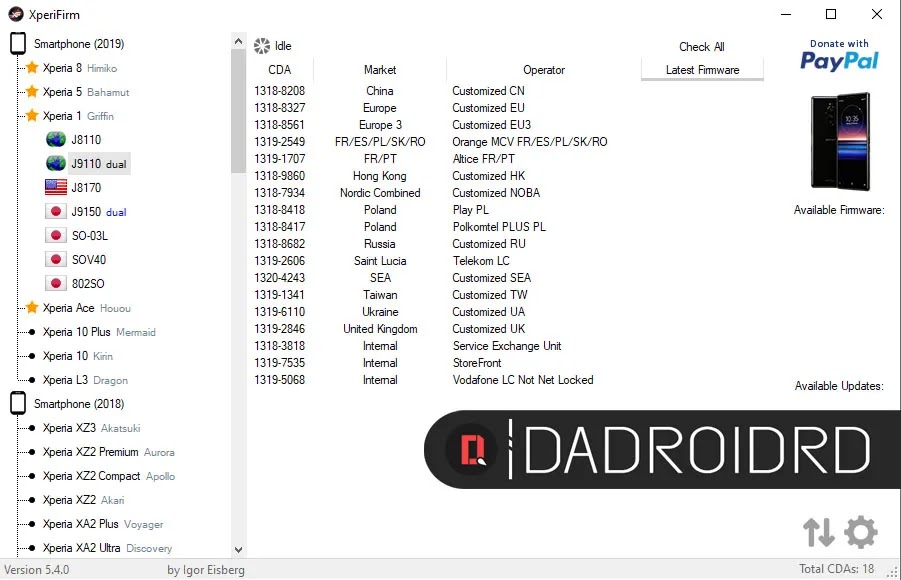This screenshot has width=901, height=580.
Task: Expand the Xperia 10 Plus Mermaid entry
Action: [99, 332]
